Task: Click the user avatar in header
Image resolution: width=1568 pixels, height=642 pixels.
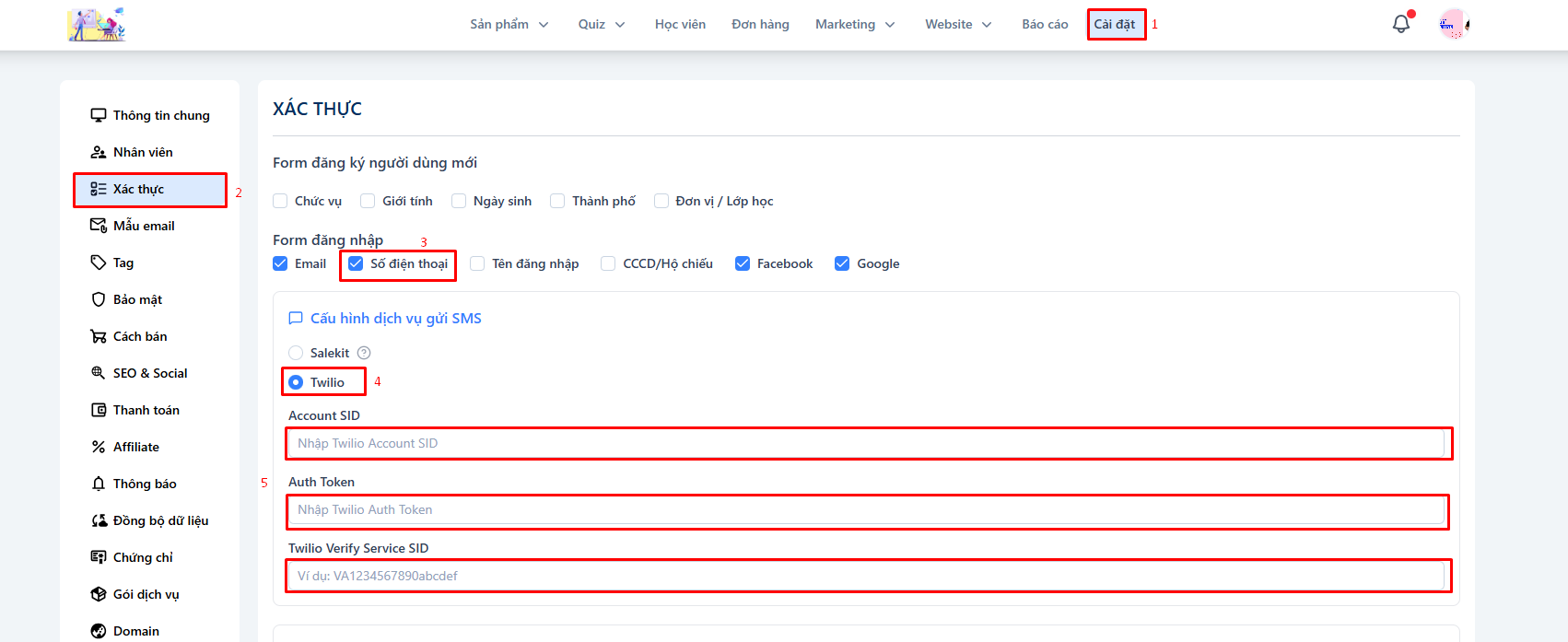Action: point(1453,25)
